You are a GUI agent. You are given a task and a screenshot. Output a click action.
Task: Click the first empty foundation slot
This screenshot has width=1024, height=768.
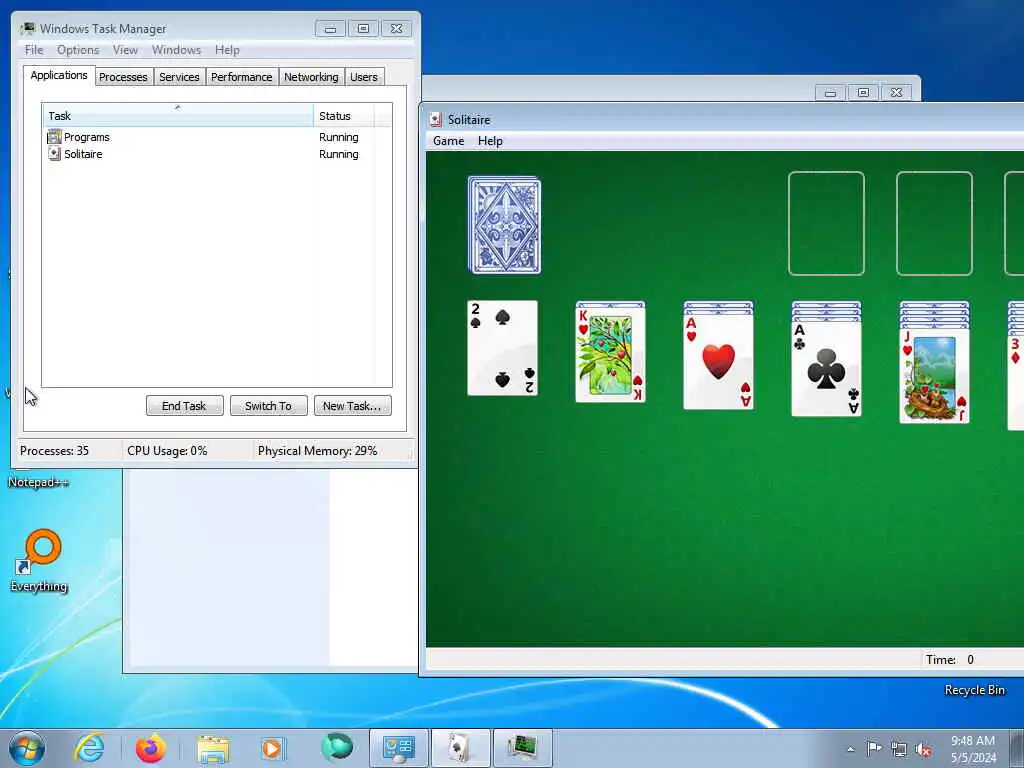pos(826,223)
